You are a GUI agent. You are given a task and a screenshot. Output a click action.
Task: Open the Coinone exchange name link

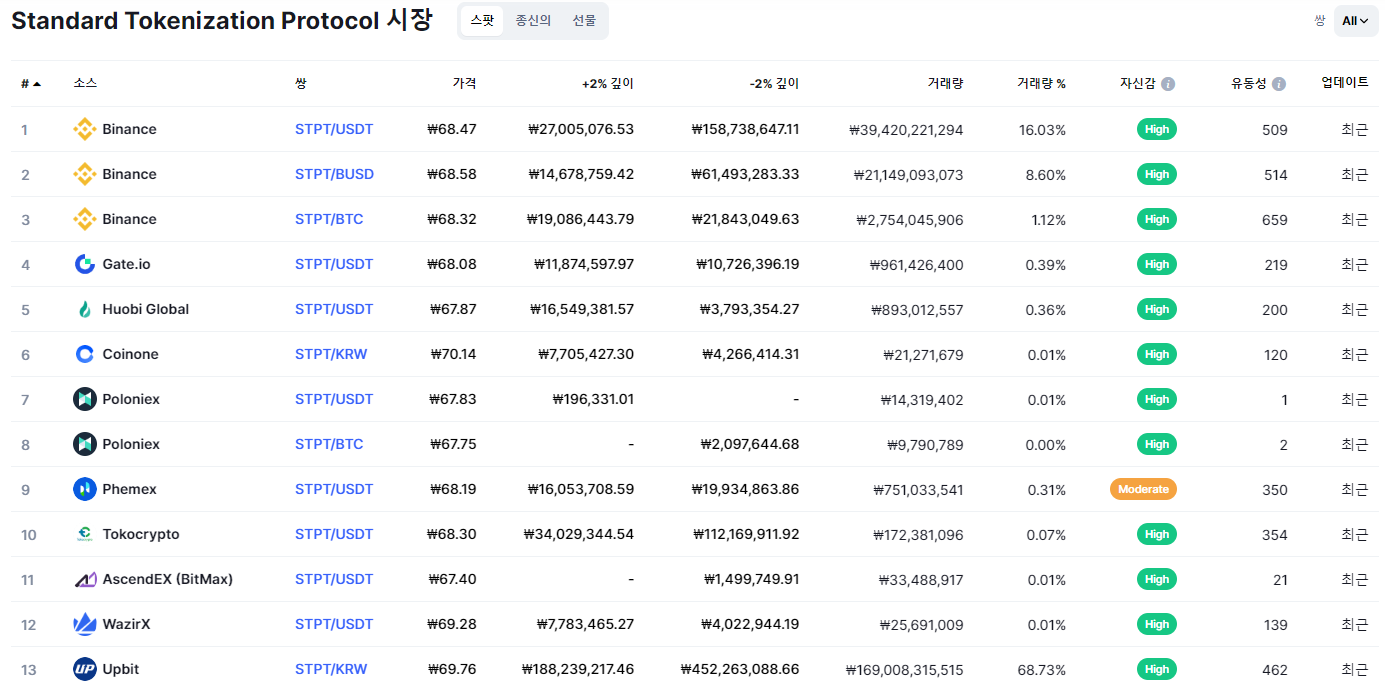click(130, 354)
